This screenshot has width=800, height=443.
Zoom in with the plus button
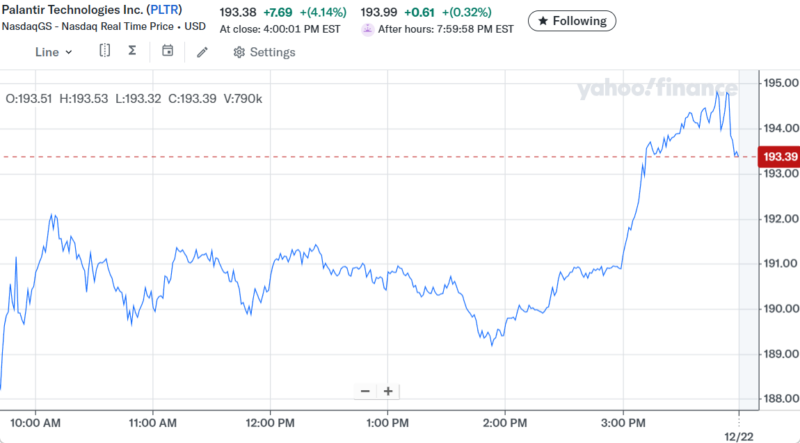[388, 391]
